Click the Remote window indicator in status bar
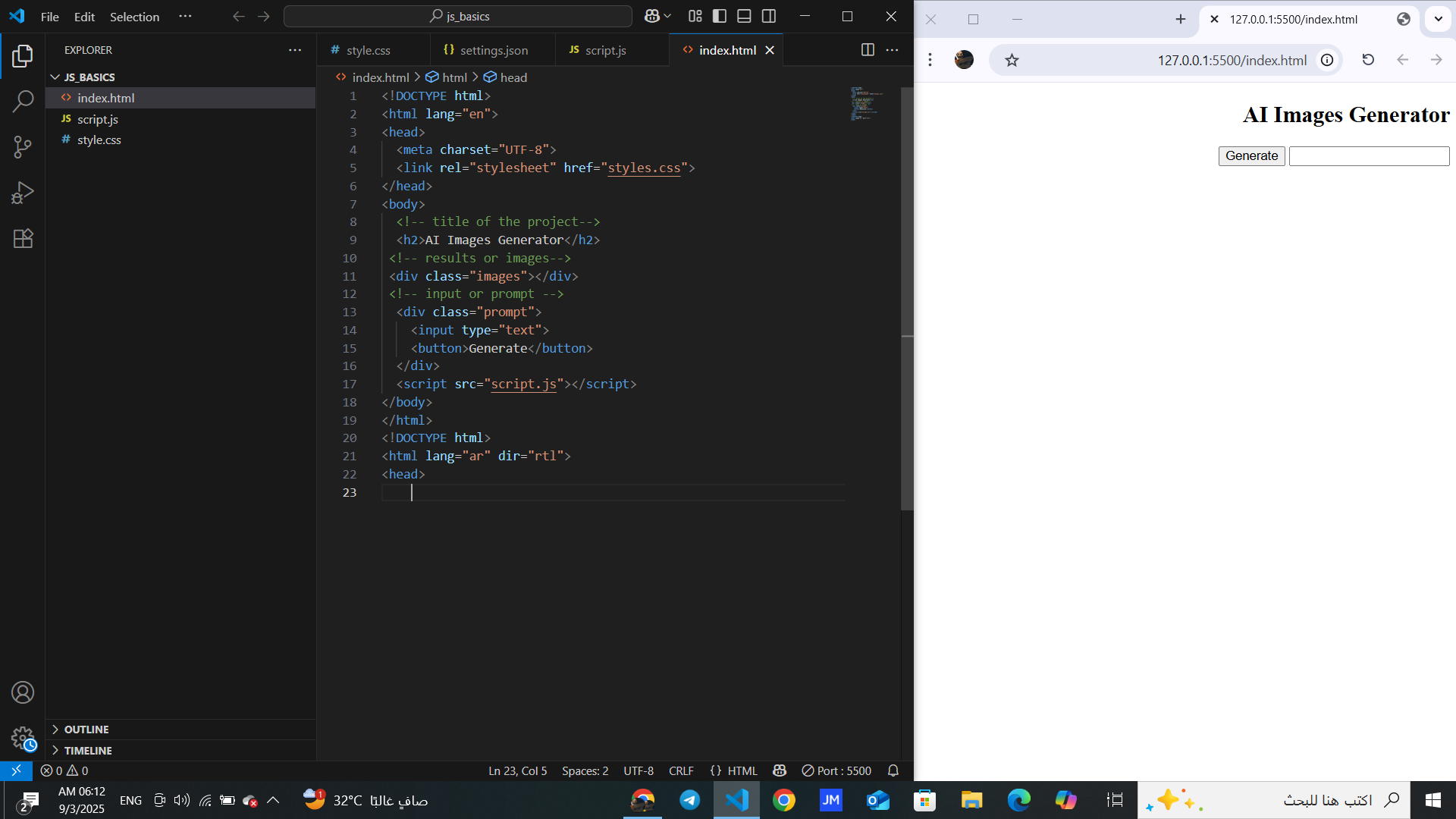The width and height of the screenshot is (1456, 819). [16, 770]
